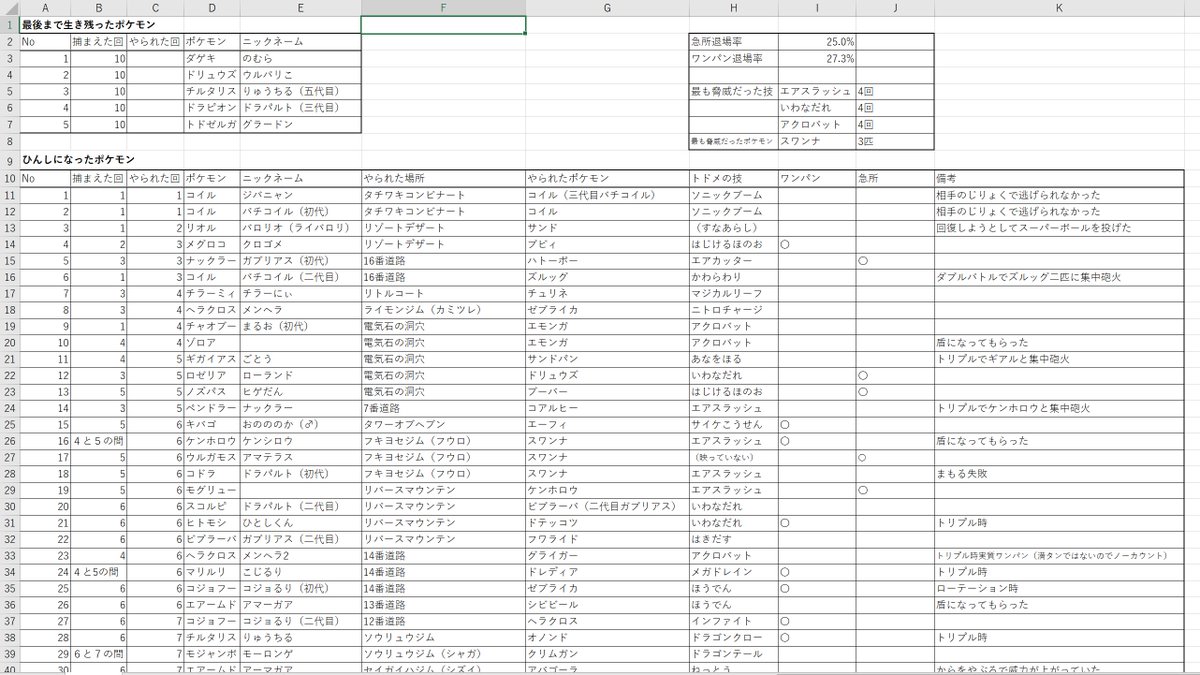
Task: Select the move cell マジカルリーフ
Action: point(733,293)
